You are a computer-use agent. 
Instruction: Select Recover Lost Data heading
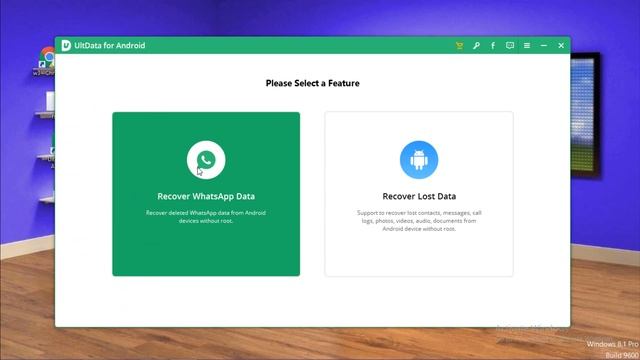[419, 196]
